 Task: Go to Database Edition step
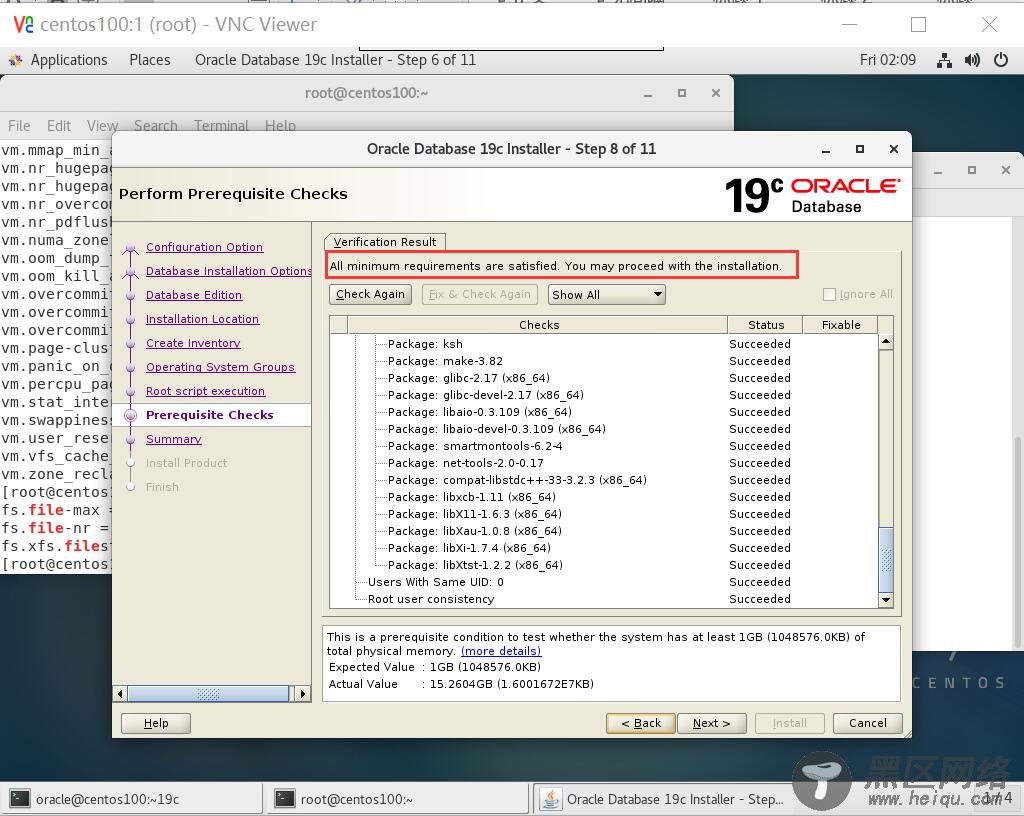click(x=194, y=295)
